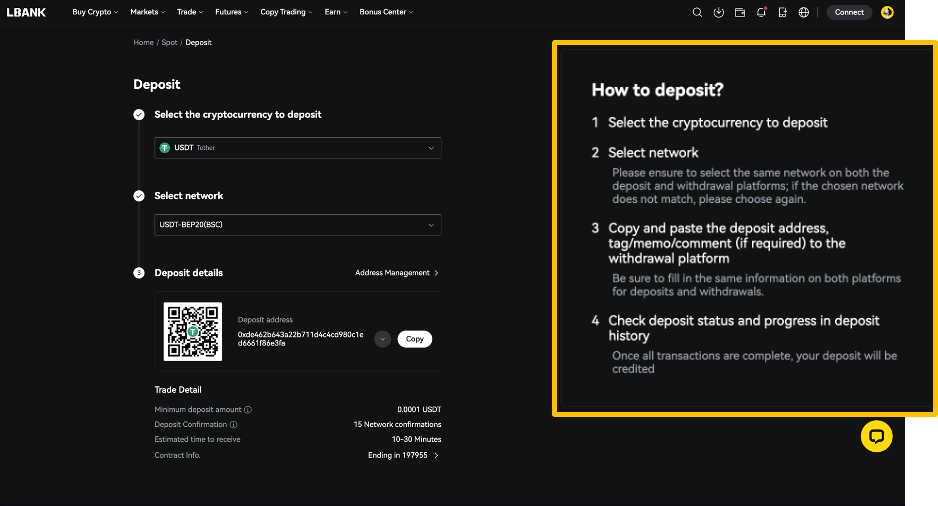Click the 'Deposit details' step title

188,273
